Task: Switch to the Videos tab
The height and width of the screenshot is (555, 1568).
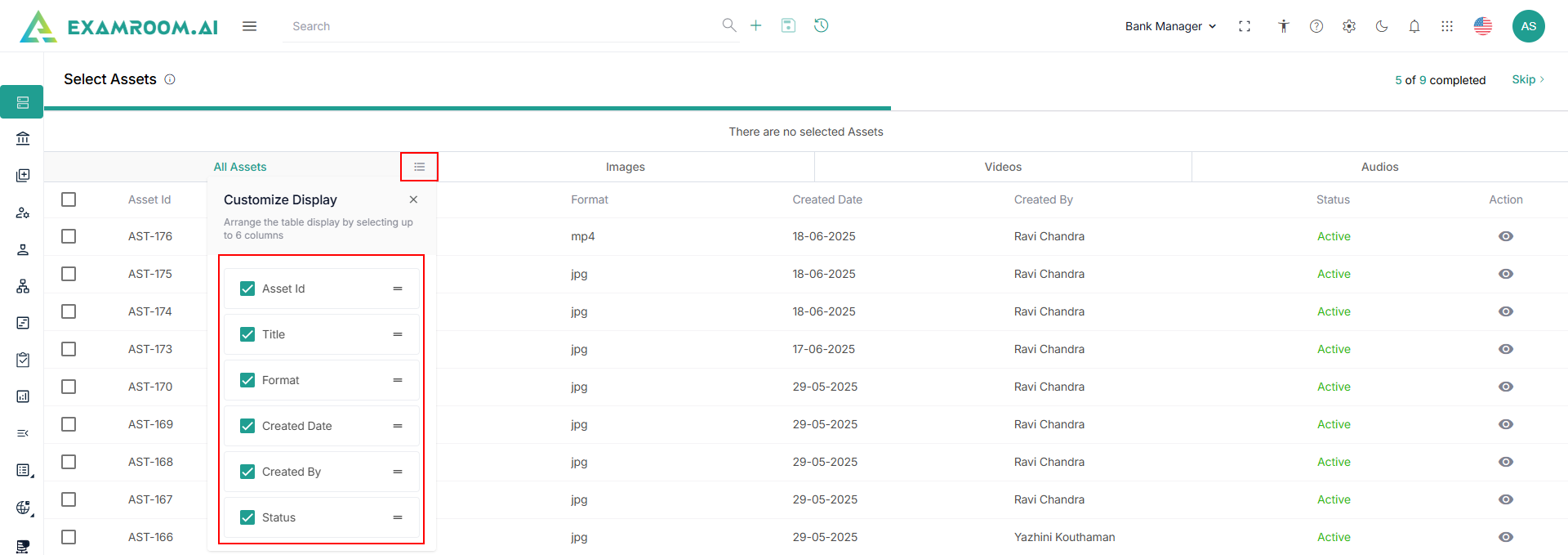Action: click(x=1003, y=167)
